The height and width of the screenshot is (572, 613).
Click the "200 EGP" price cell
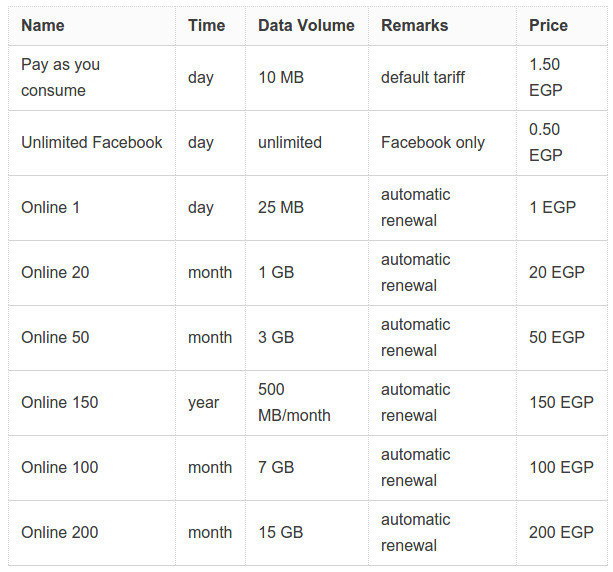click(x=561, y=532)
